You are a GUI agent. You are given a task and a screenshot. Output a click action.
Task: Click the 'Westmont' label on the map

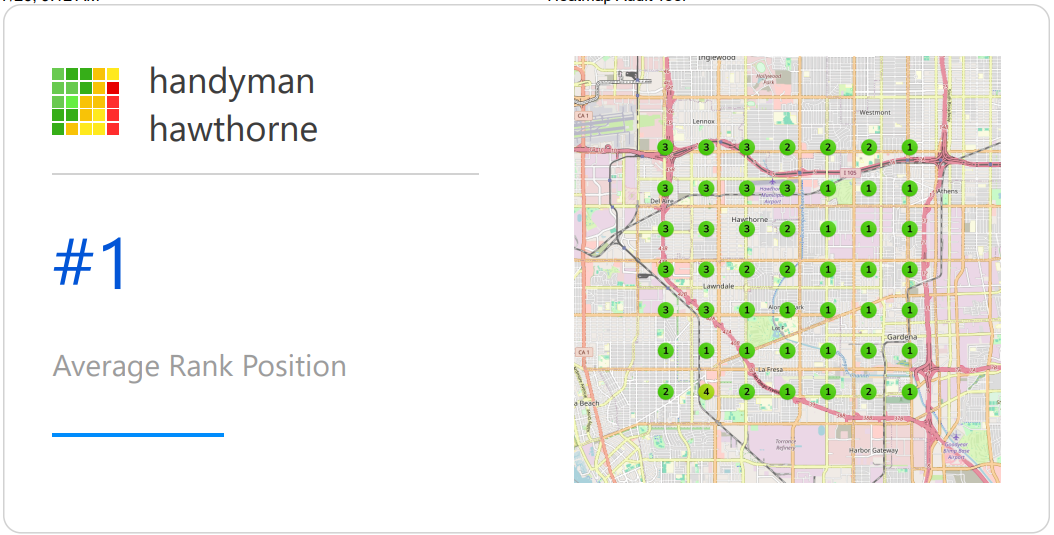(x=875, y=112)
